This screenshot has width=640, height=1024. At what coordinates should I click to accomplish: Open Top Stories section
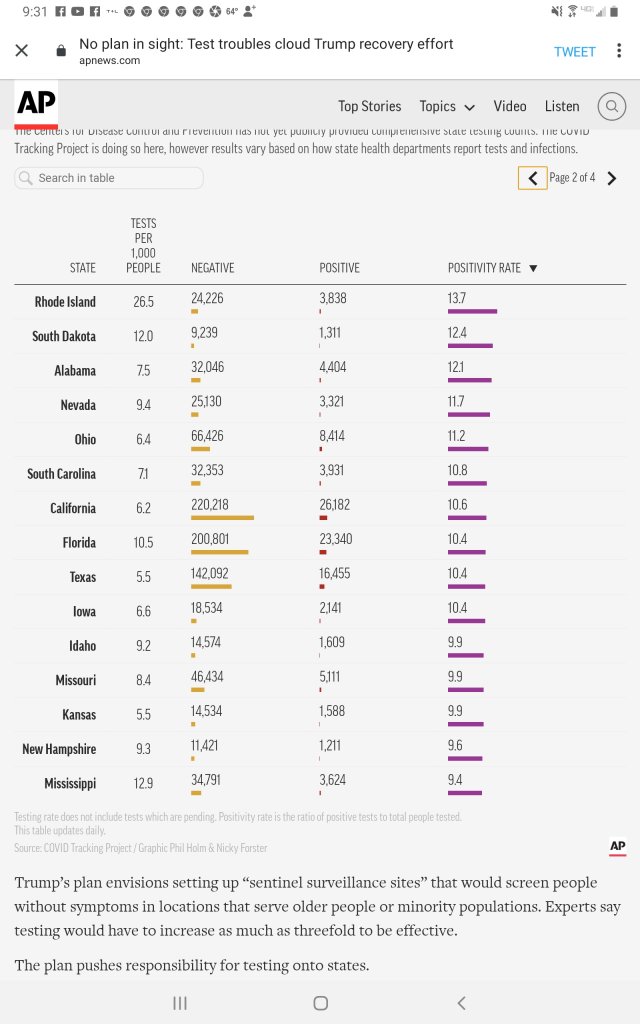click(369, 106)
